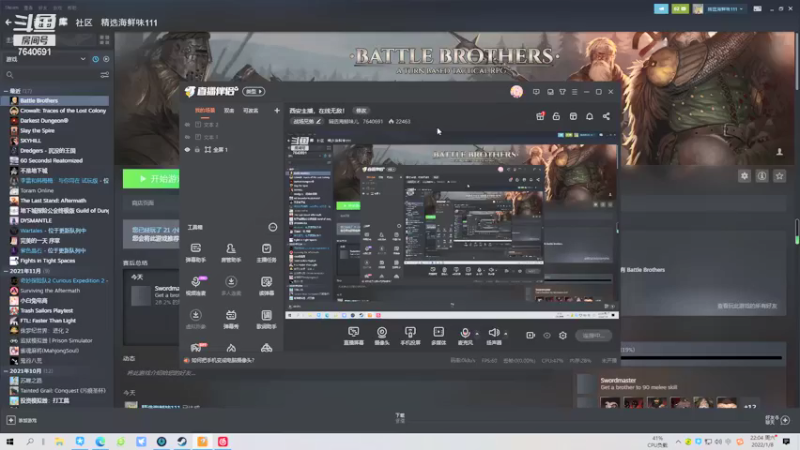Image resolution: width=800 pixels, height=450 pixels.
Task: Click the share icon in the streaming app
Action: (606, 116)
